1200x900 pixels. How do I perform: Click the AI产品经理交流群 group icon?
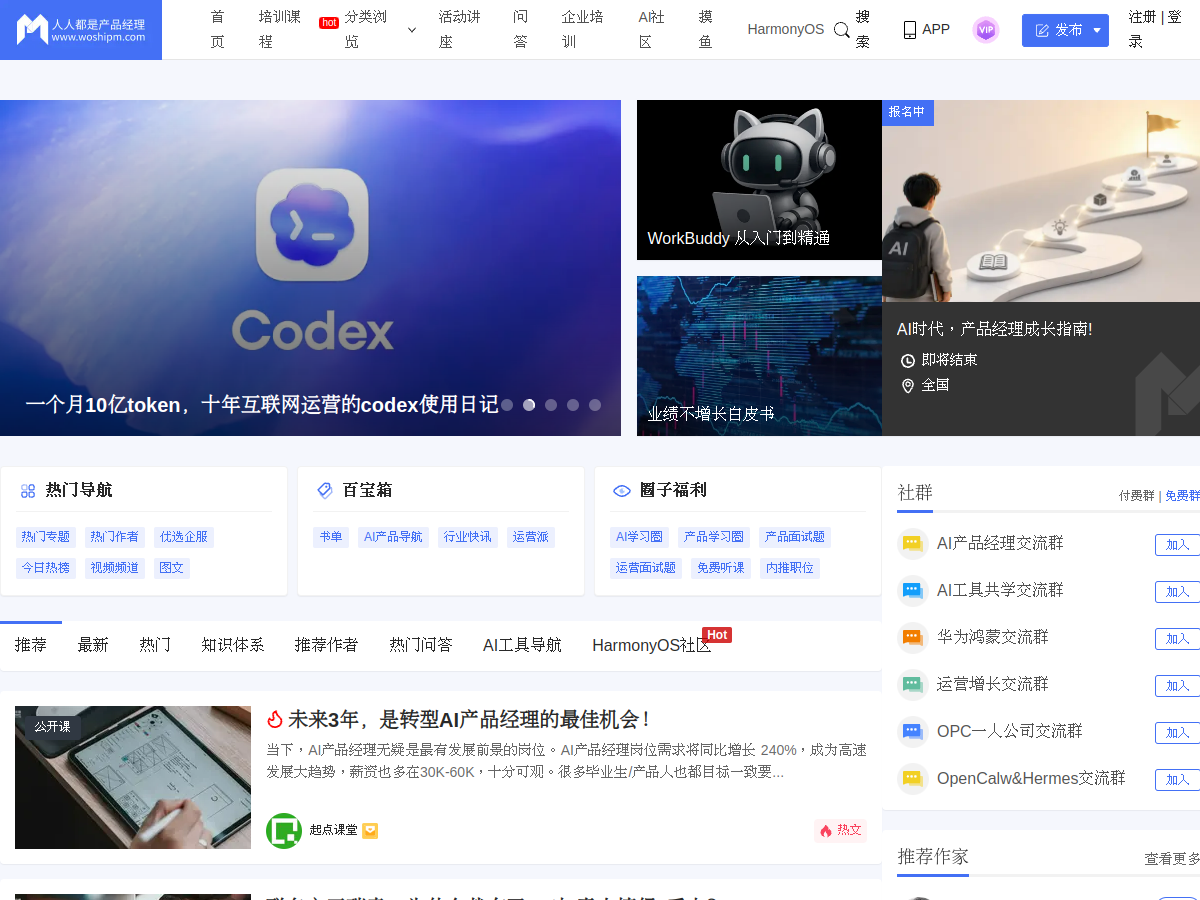pyautogui.click(x=913, y=543)
